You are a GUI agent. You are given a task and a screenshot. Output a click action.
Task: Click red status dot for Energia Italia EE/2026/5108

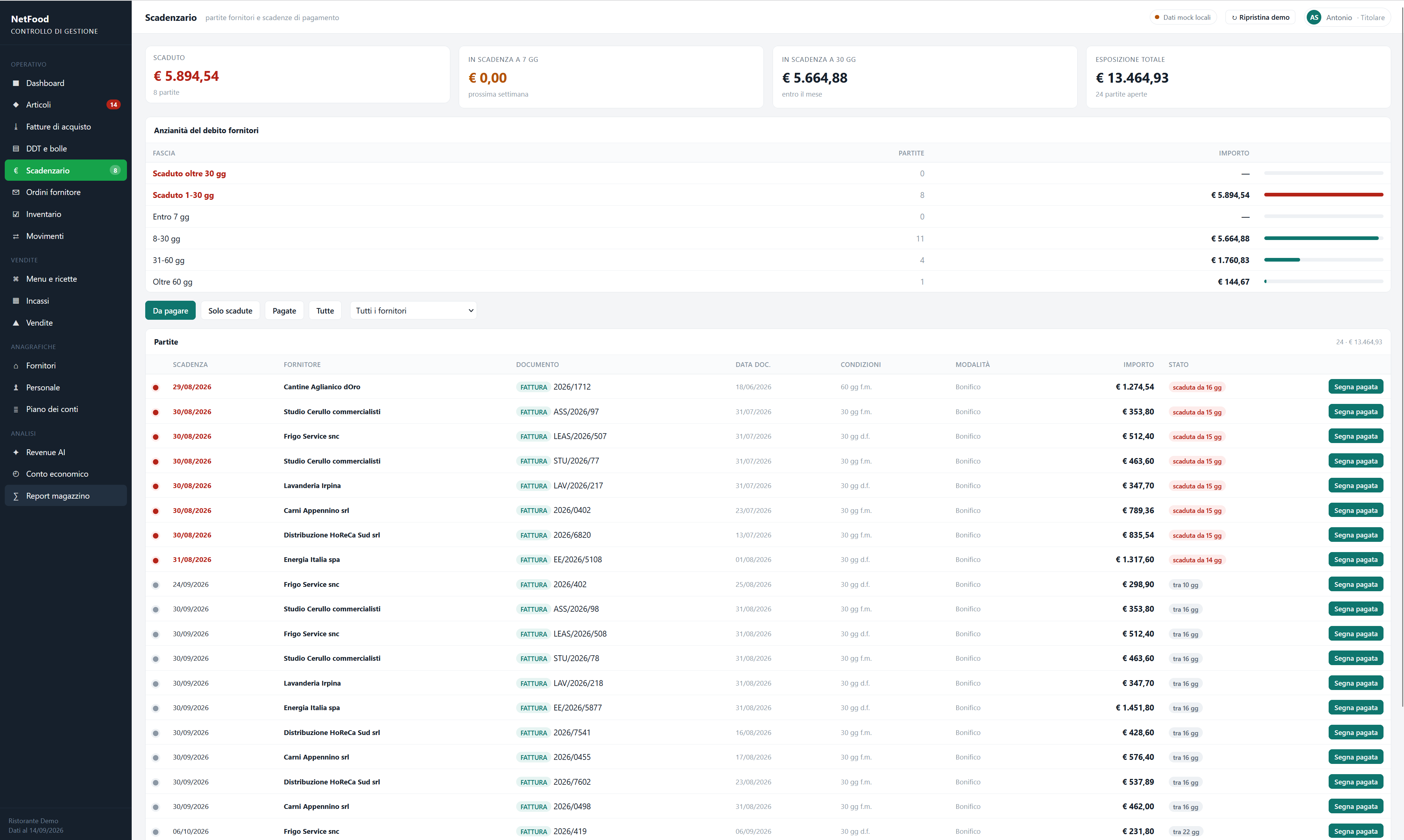point(155,560)
